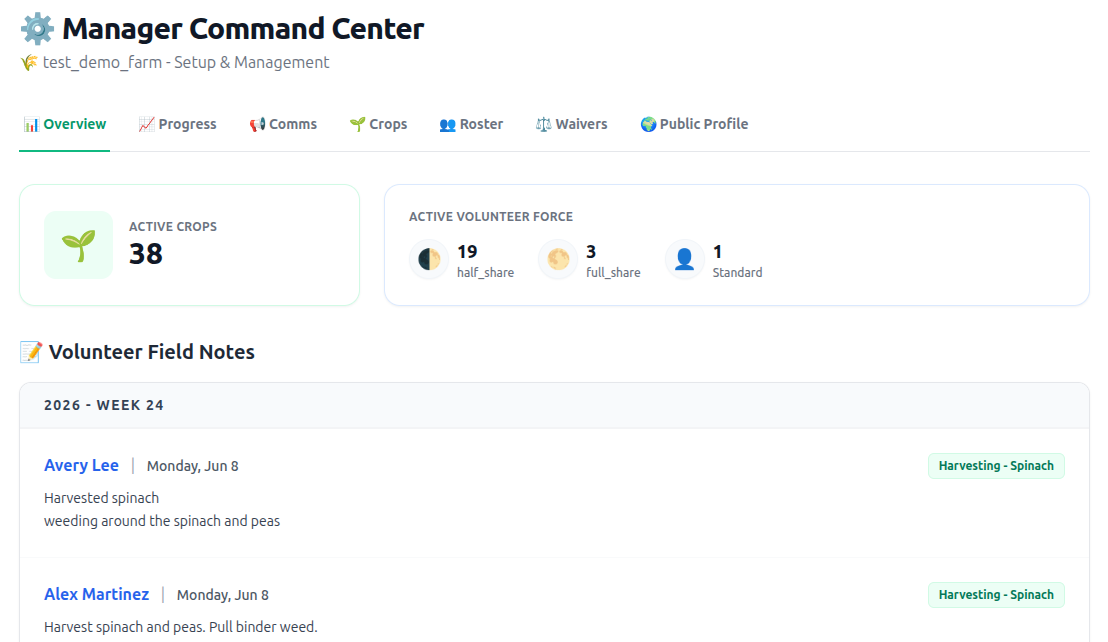The width and height of the screenshot is (1108, 642).
Task: Click the memo icon beside Volunteer Field Notes
Action: pyautogui.click(x=31, y=352)
